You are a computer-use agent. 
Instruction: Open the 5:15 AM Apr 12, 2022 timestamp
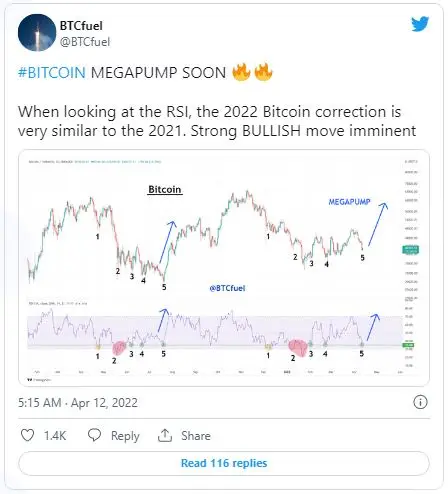78,403
